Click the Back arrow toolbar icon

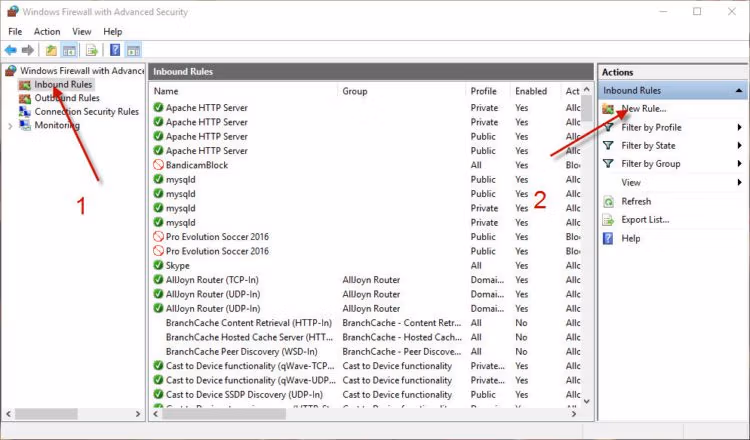click(11, 50)
